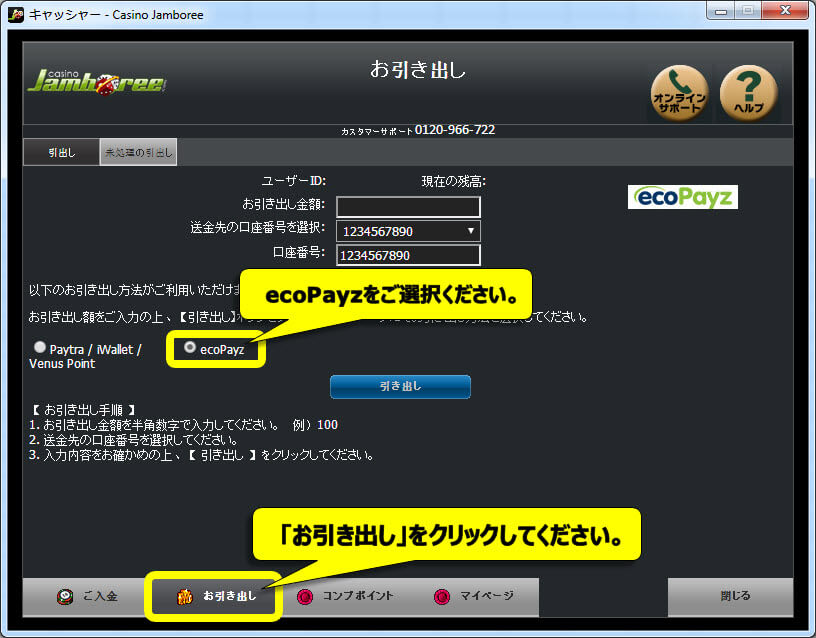Click the お引き出し金額: label
Viewport: 816px width, 638px height.
(284, 204)
